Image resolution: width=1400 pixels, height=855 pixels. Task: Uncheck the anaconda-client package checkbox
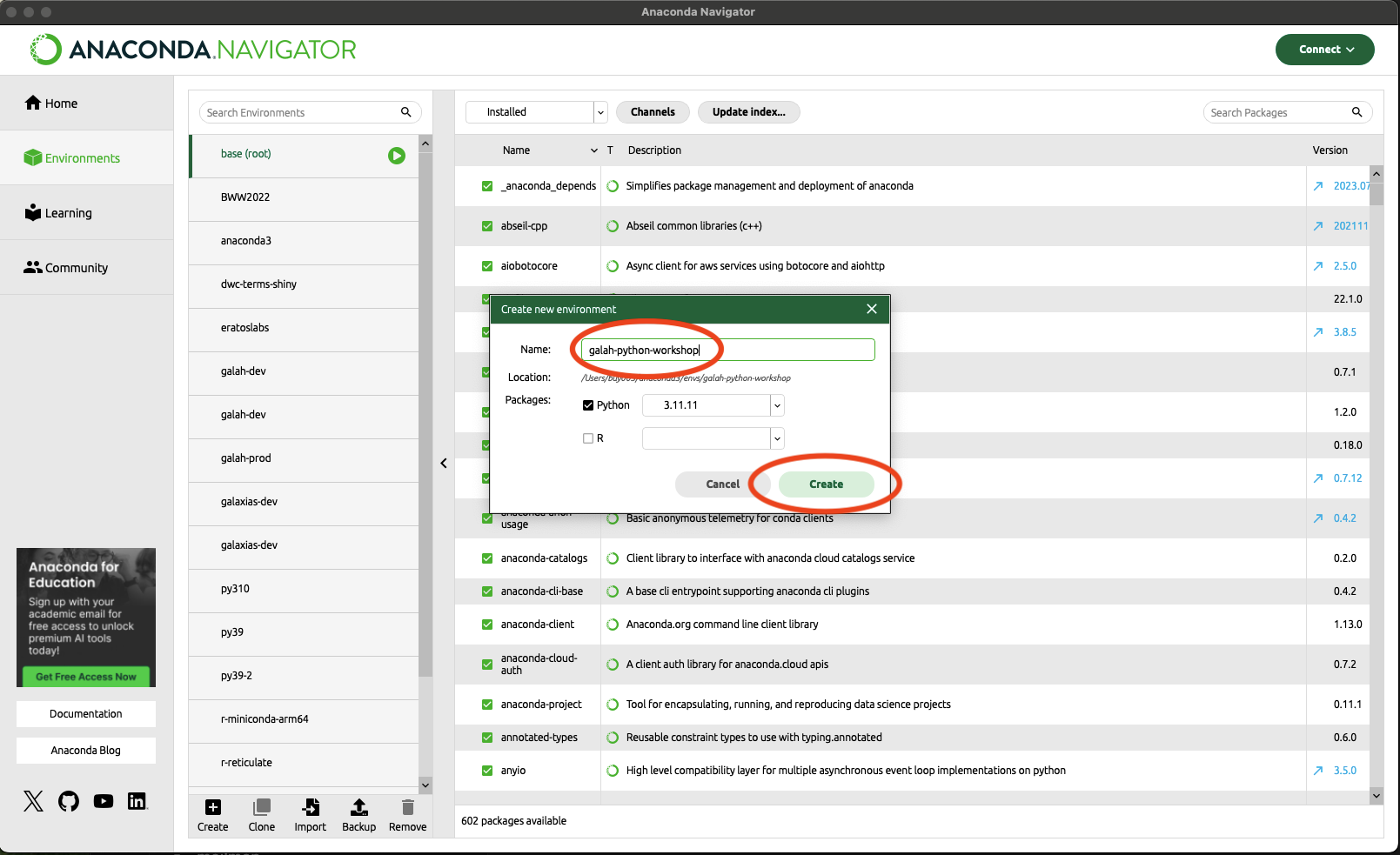(x=487, y=625)
